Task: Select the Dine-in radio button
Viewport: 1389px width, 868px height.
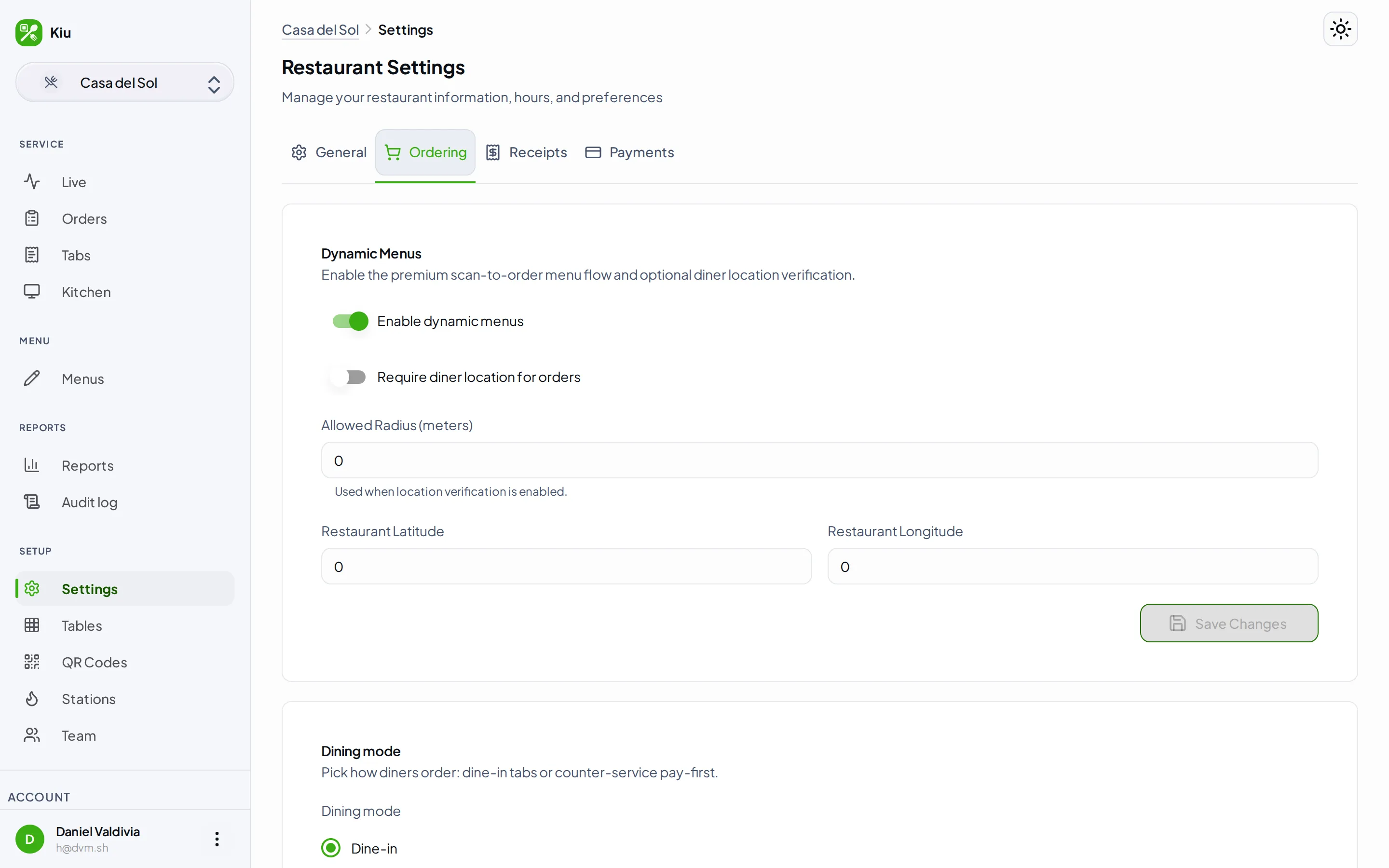Action: coord(330,848)
